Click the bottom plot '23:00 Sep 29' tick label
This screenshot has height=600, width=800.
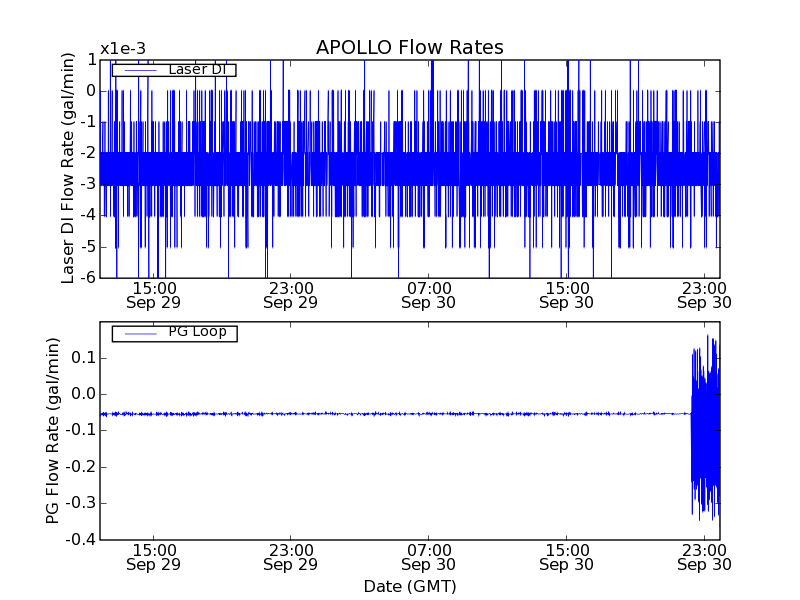click(x=291, y=558)
